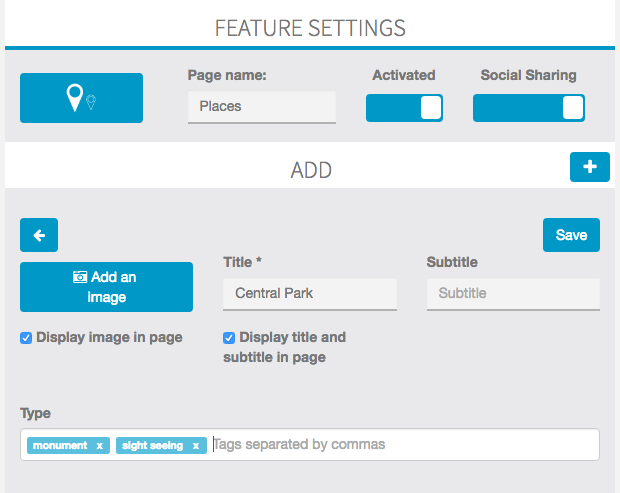Click the tags input in Type box
Image resolution: width=620 pixels, height=493 pixels.
click(400, 445)
